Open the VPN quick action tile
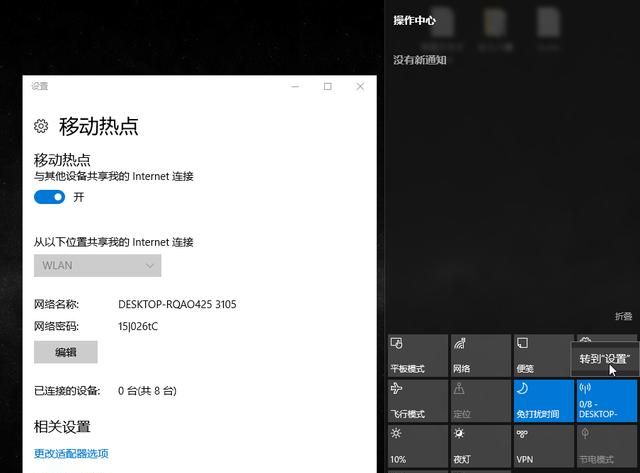 click(x=544, y=446)
